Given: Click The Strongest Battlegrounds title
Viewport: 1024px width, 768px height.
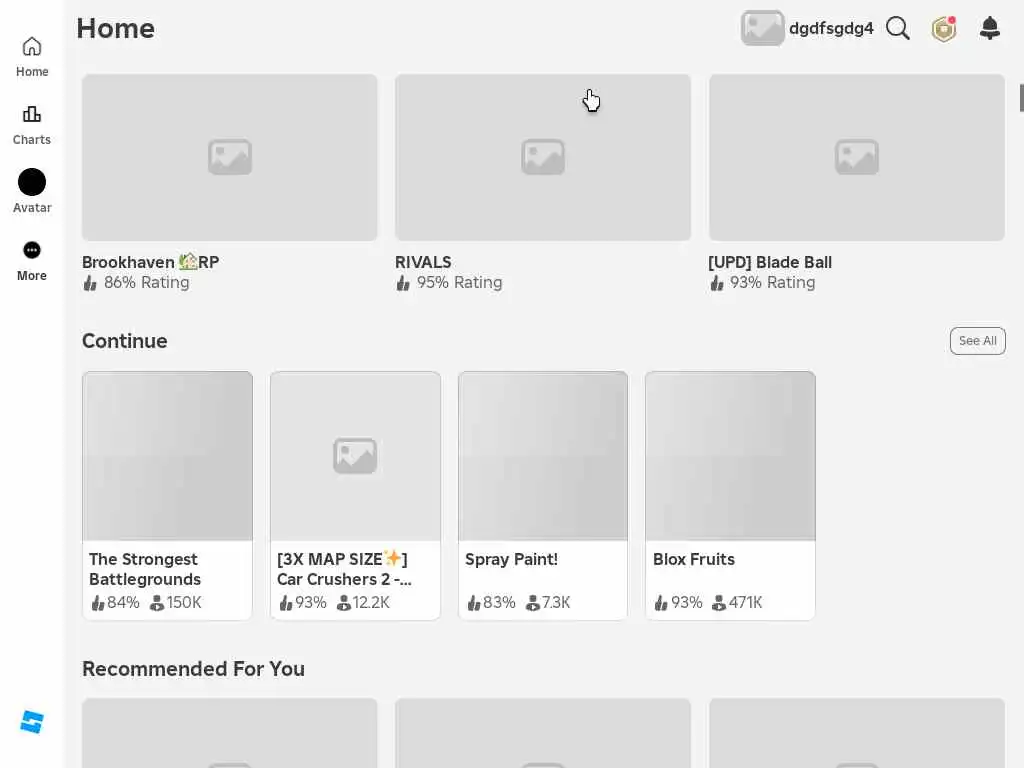Looking at the screenshot, I should [x=145, y=569].
